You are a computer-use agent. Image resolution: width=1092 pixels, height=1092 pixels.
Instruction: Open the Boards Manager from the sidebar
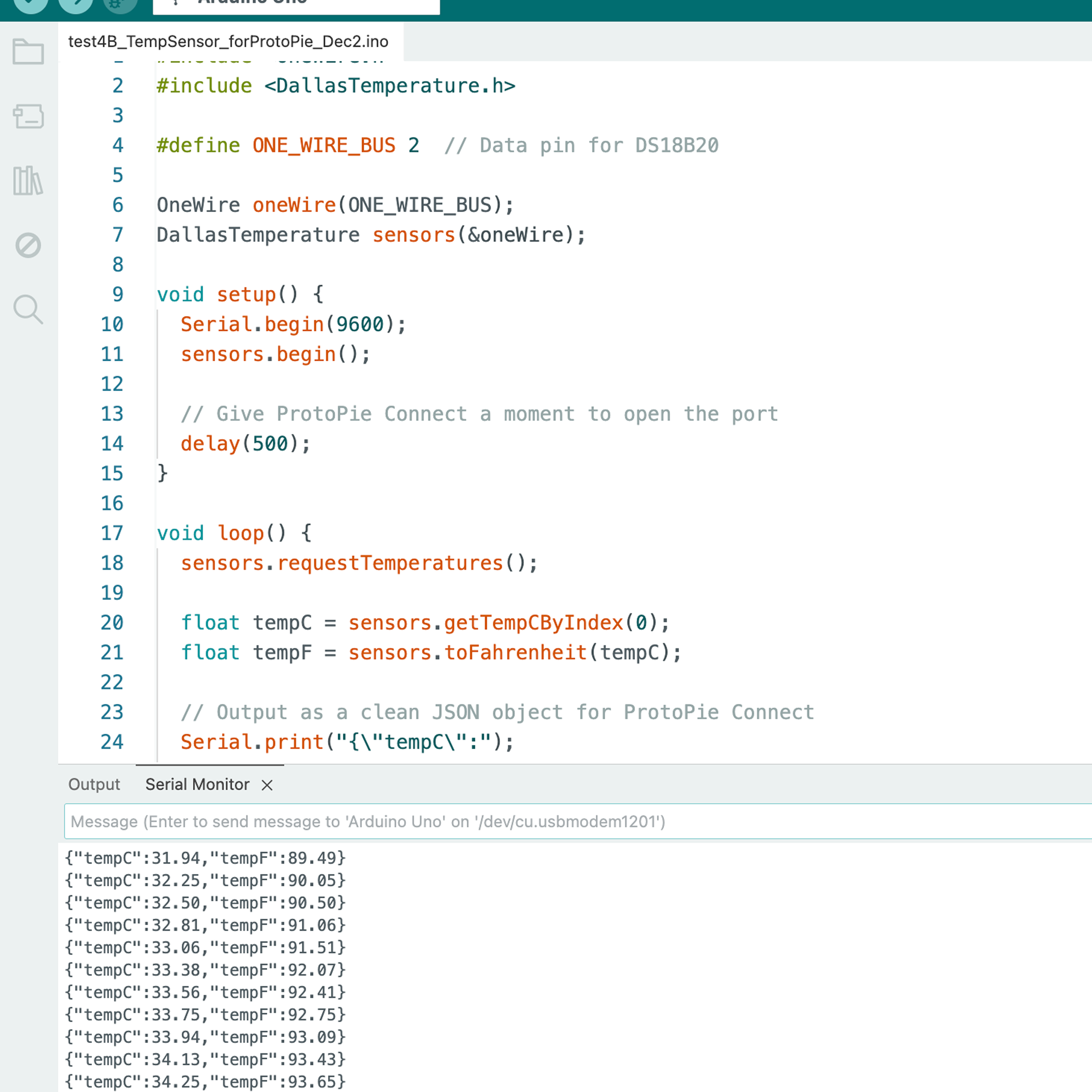coord(28,117)
